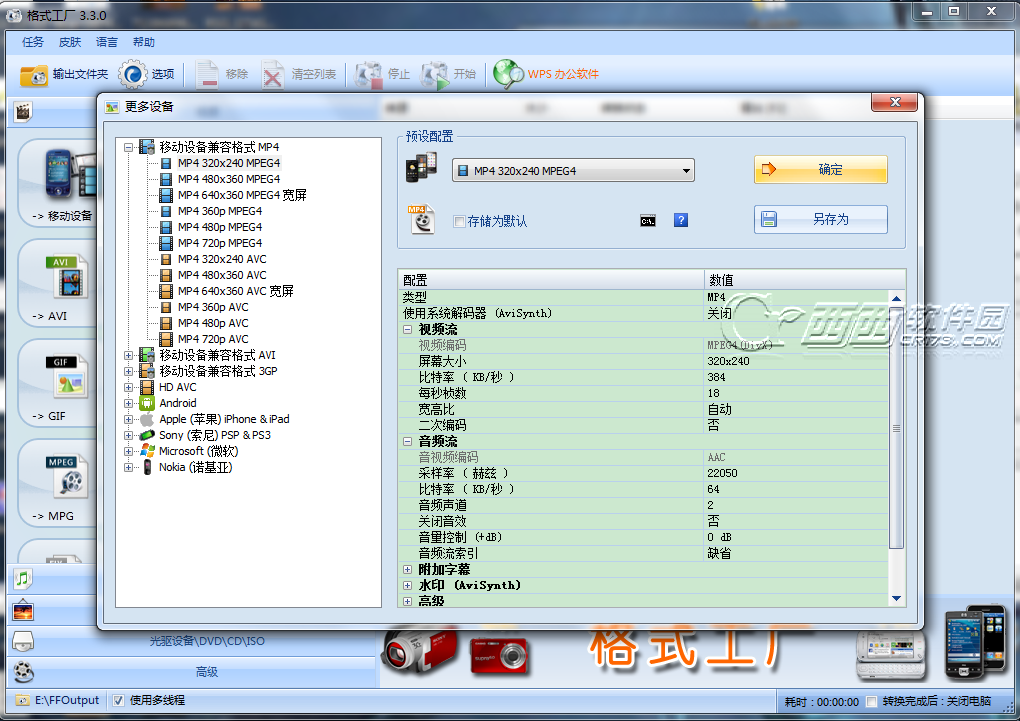Select the -> 移动设备 mobile device icon
The width and height of the screenshot is (1020, 721).
point(68,174)
